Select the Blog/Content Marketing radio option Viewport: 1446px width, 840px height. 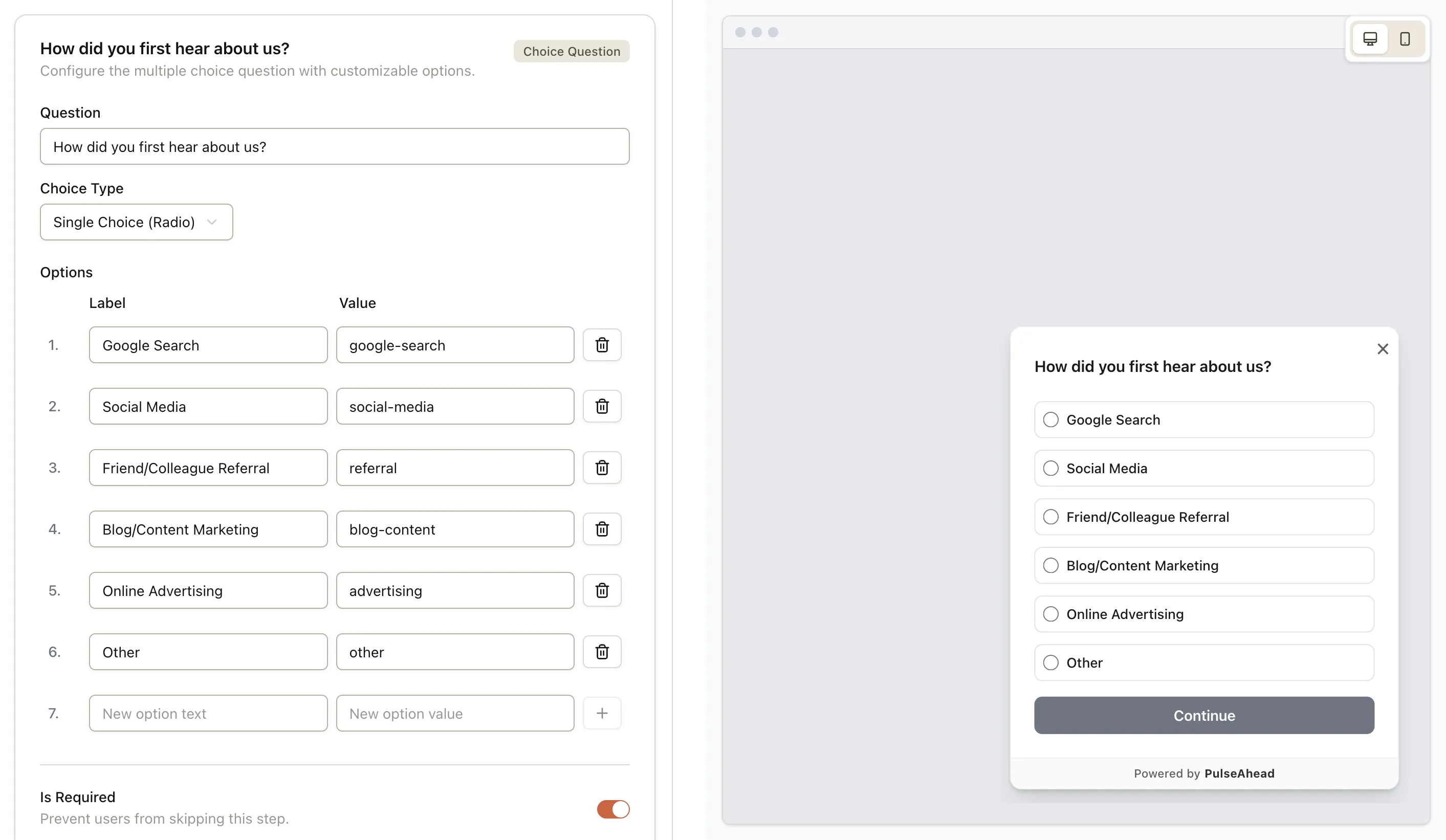[1050, 565]
